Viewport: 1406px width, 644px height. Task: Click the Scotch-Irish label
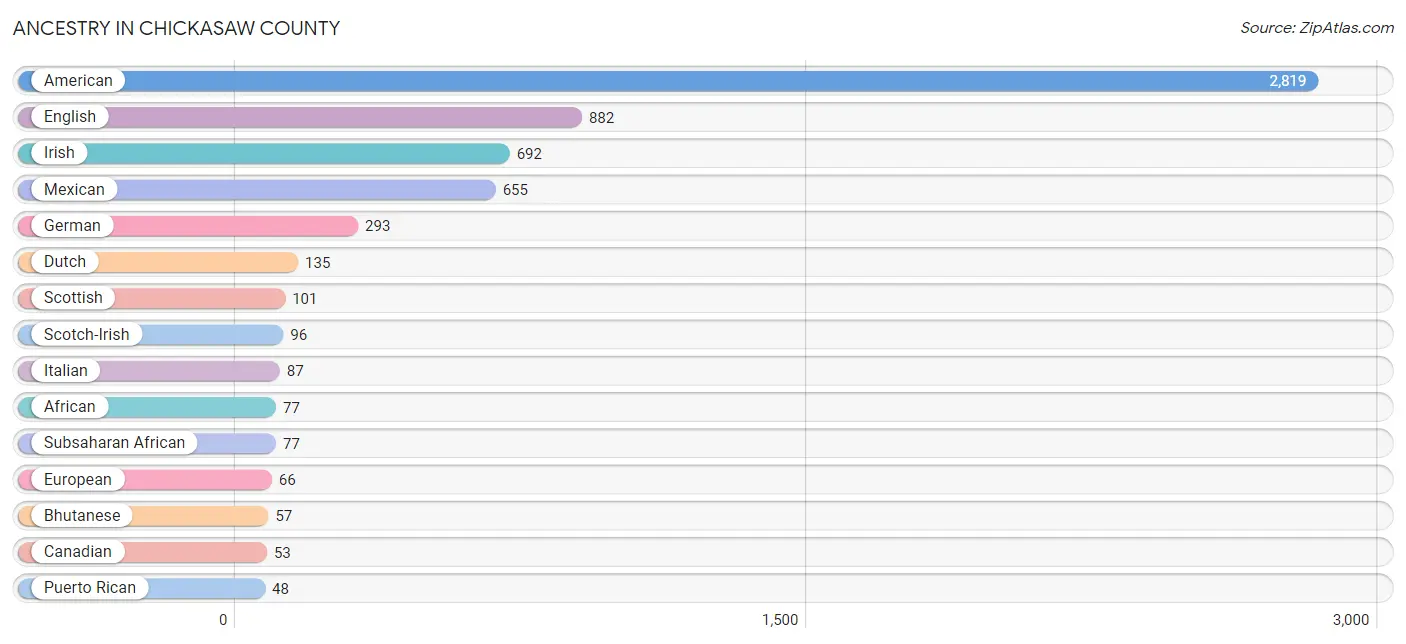tap(87, 334)
